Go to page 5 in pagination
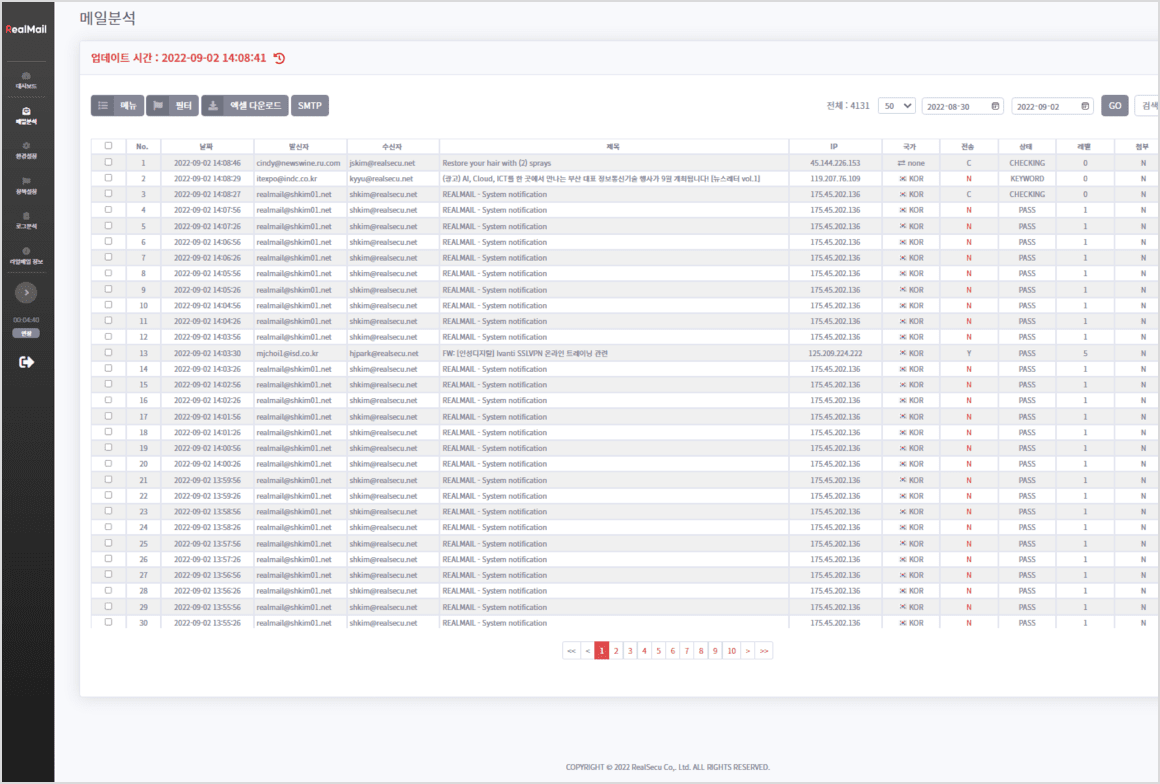The image size is (1160, 784). (658, 651)
